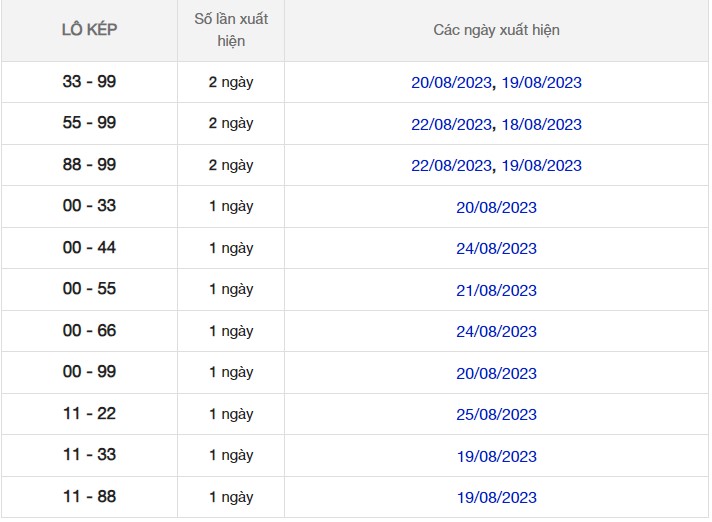
Task: Click 19/08/2023 link in 33 - 99 row
Action: point(541,83)
